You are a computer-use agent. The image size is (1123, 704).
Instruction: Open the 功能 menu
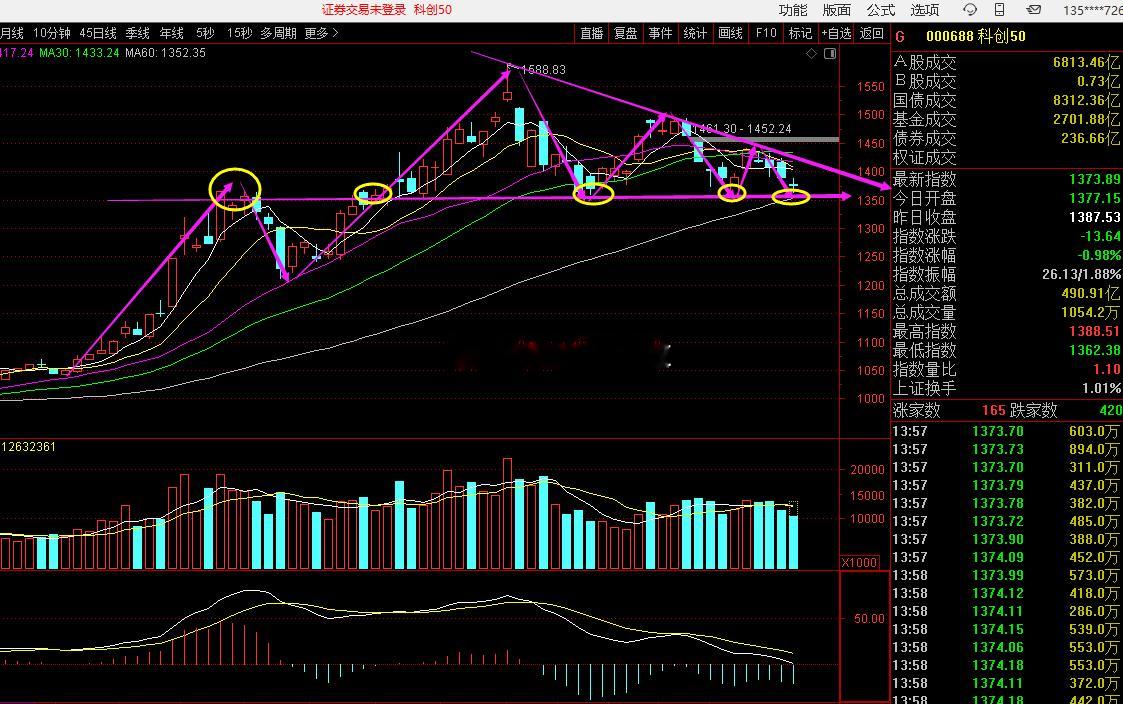[793, 10]
